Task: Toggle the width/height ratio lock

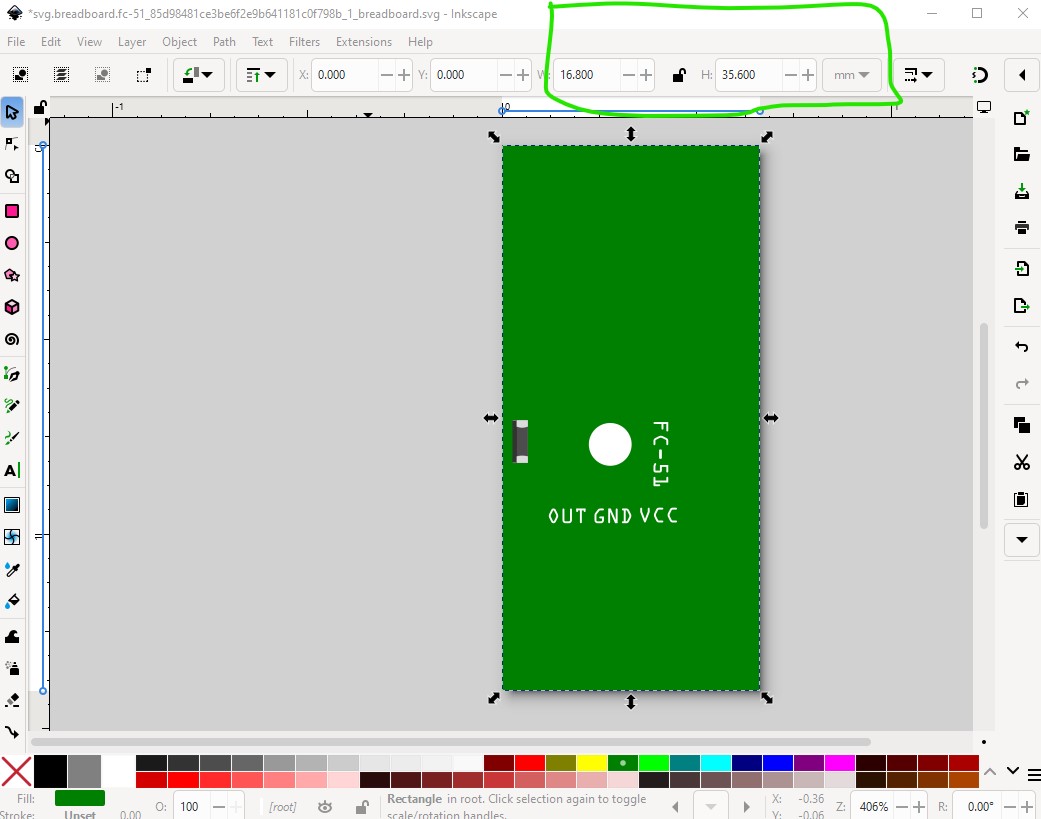Action: coord(679,75)
